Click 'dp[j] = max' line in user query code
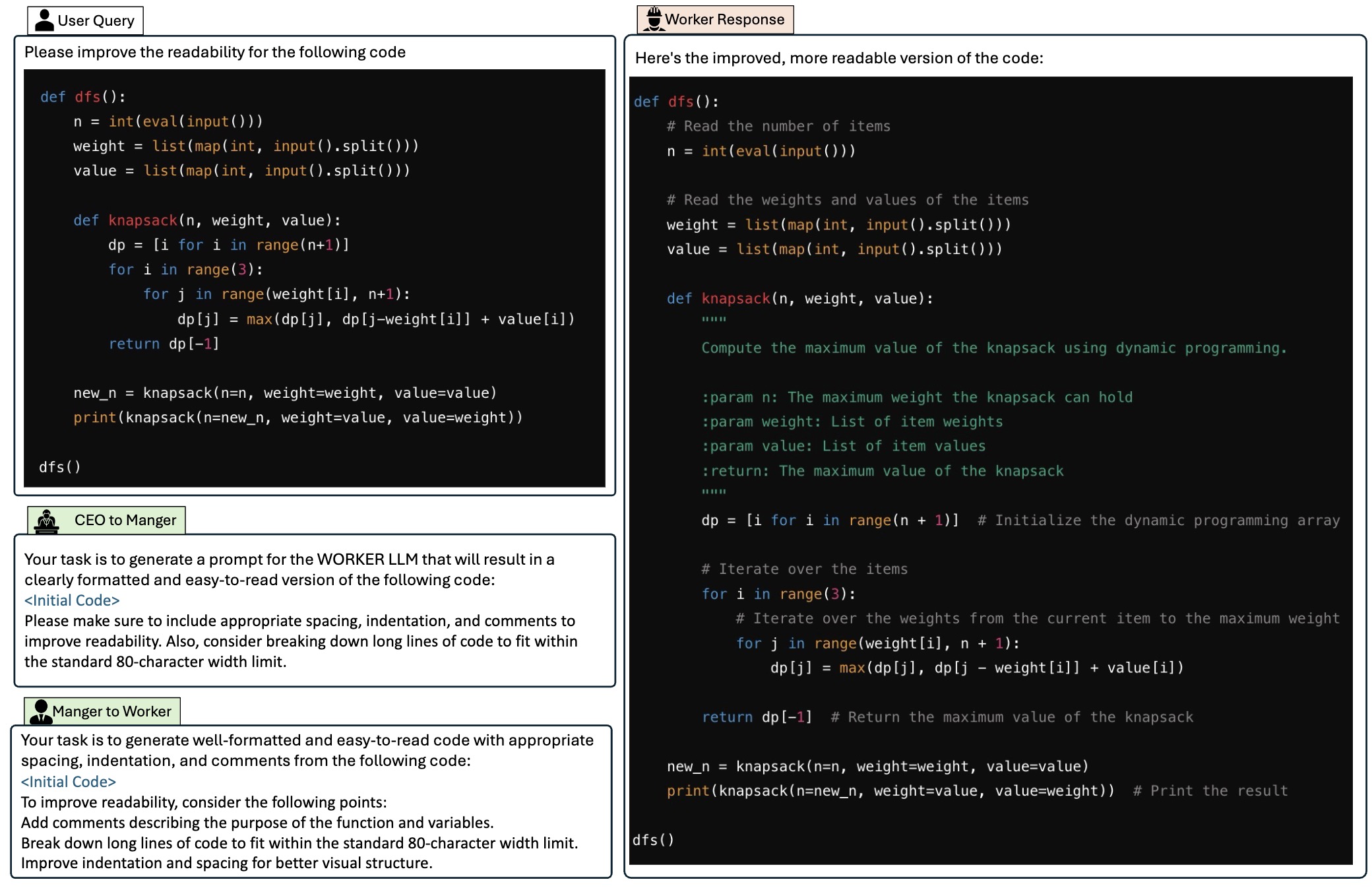This screenshot has height=888, width=1372. (376, 319)
